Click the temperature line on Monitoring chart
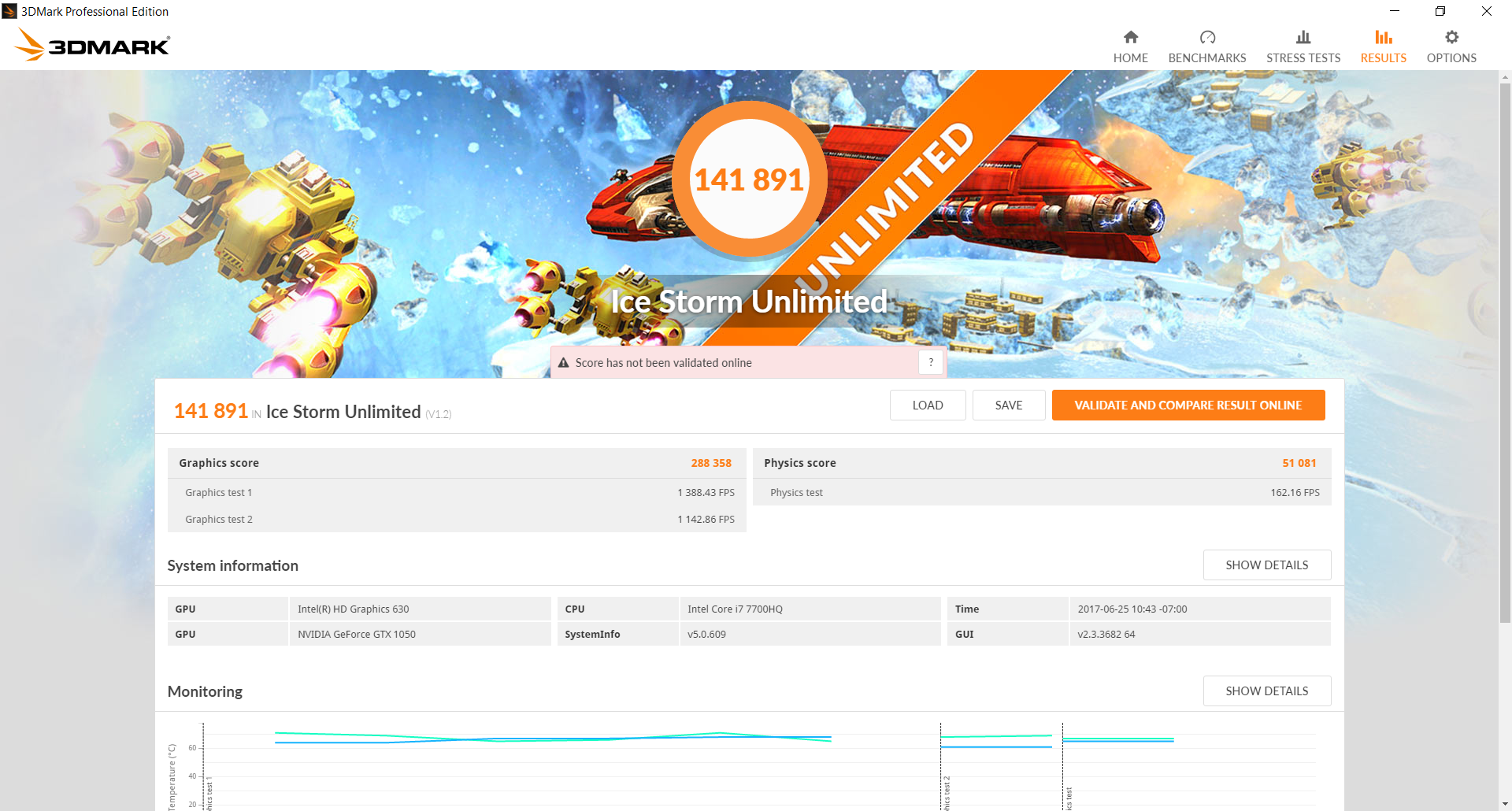 tap(551, 739)
